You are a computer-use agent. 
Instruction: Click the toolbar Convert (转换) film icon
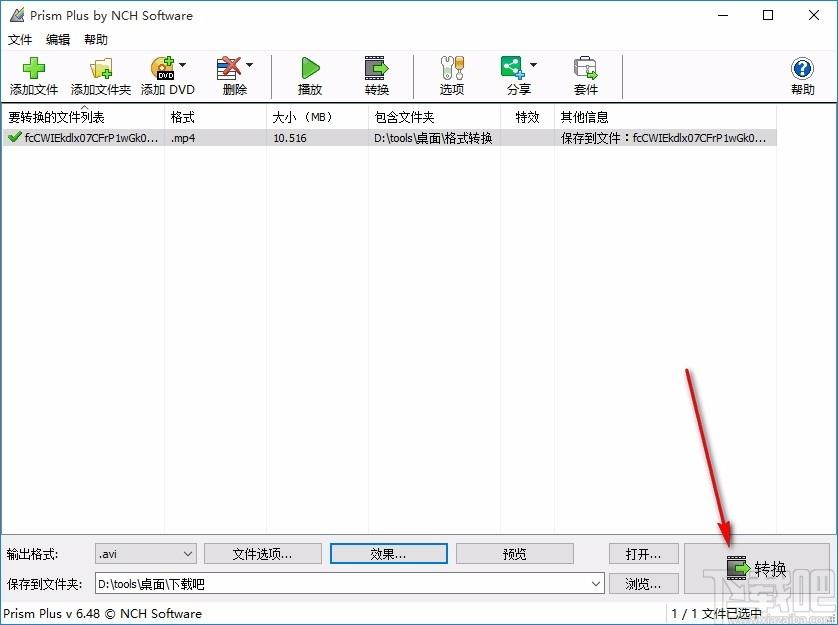coord(376,68)
